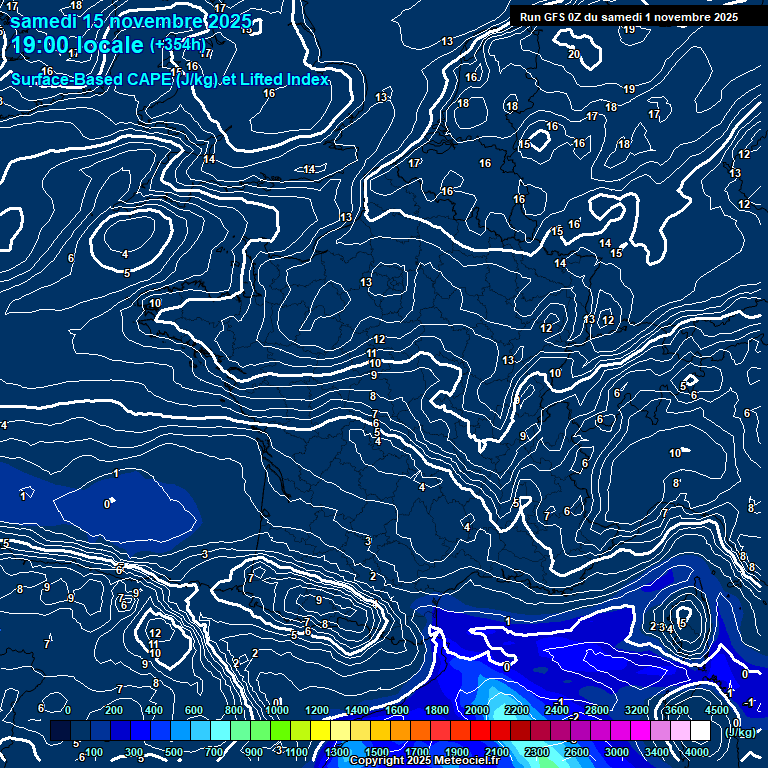The height and width of the screenshot is (768, 768).
Task: Click the '1500' label below the color scale
Action: pyautogui.click(x=377, y=752)
